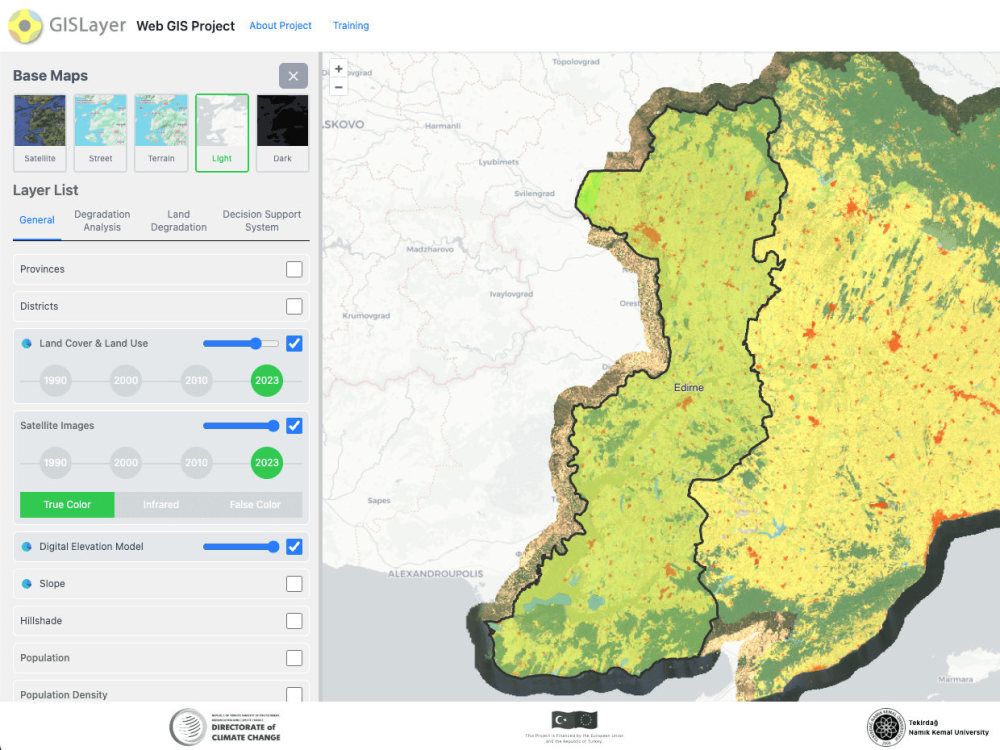Uncheck the Satellite Images layer
Image resolution: width=1000 pixels, height=750 pixels.
294,425
